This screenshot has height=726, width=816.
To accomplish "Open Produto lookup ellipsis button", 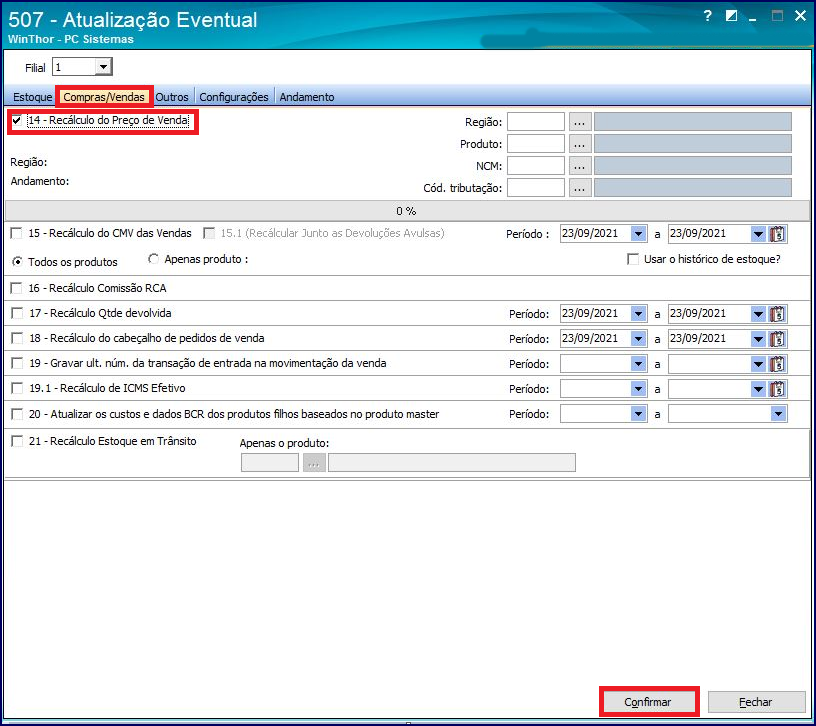I will [580, 144].
